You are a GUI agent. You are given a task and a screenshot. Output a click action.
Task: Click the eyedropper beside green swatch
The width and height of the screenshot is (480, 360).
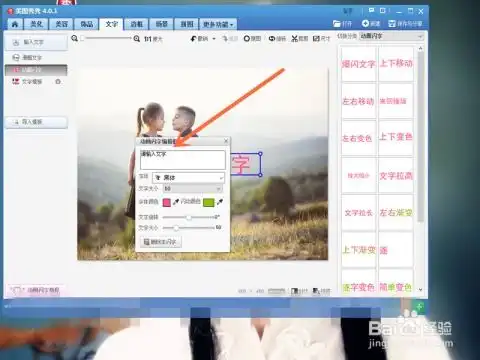(220, 202)
